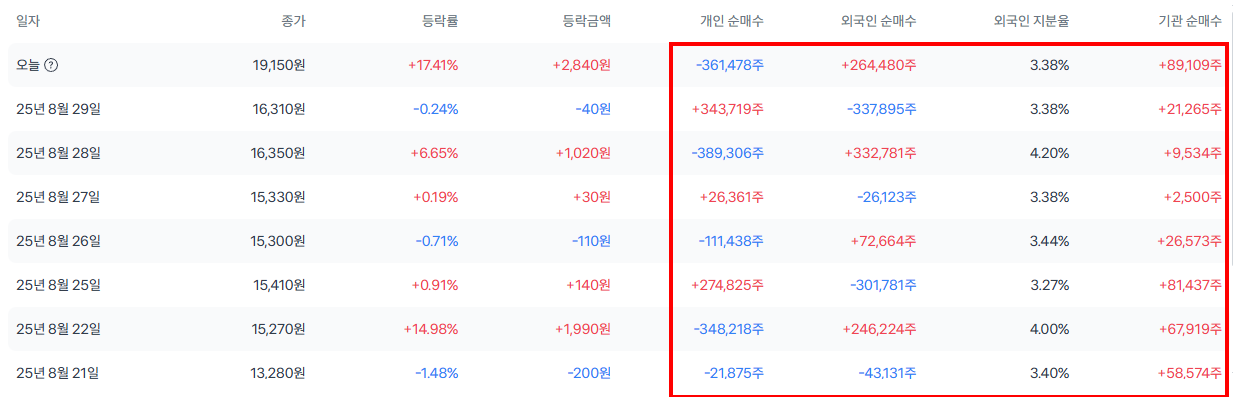Click closing price 15,270원
Image resolution: width=1233 pixels, height=397 pixels.
coord(279,329)
